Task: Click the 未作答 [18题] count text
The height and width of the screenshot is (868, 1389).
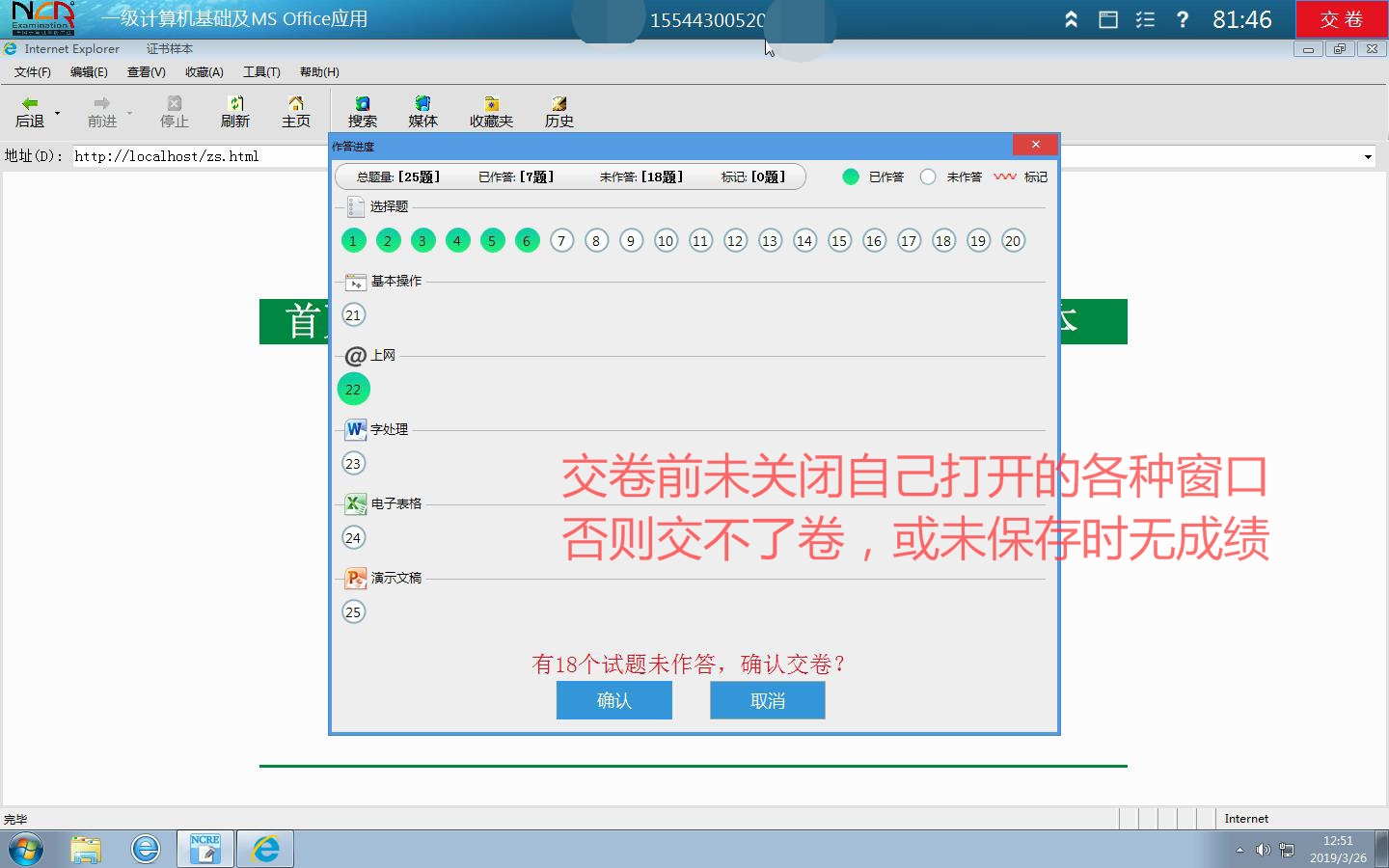Action: pos(641,177)
